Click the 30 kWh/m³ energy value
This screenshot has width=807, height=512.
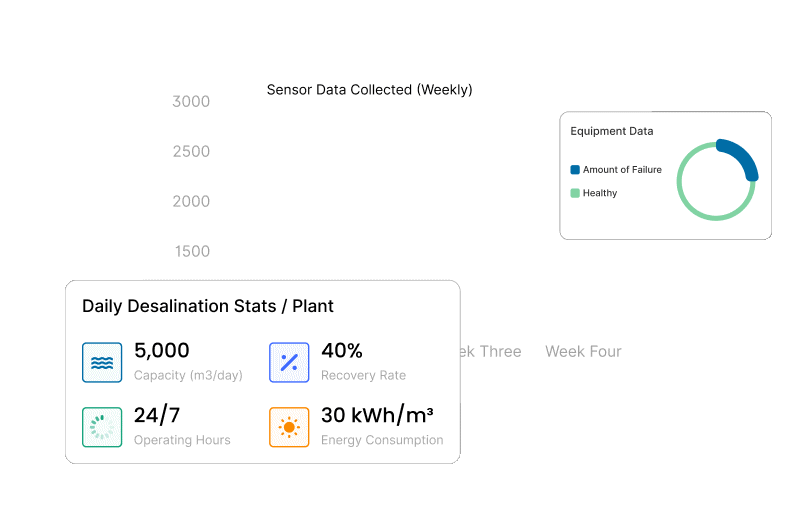tap(377, 415)
